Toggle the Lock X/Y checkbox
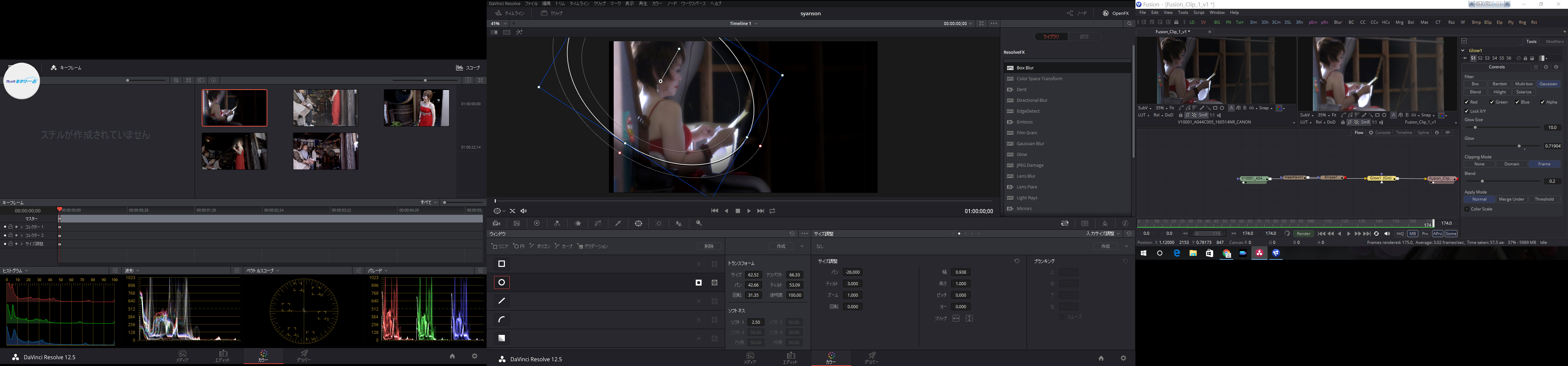1568x366 pixels. point(1467,111)
